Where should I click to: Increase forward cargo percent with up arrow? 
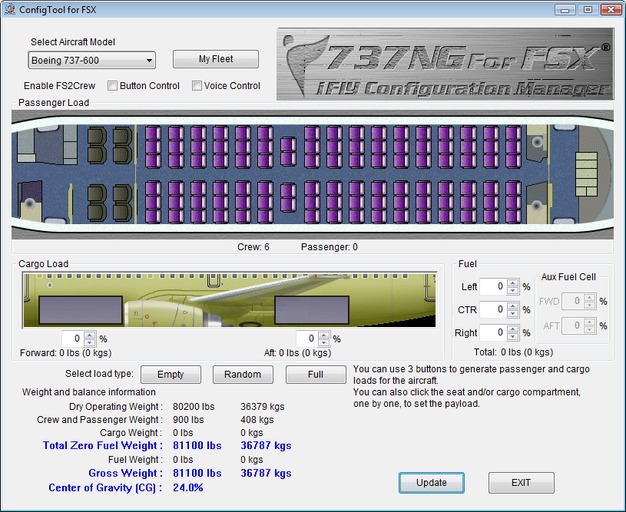point(90,335)
